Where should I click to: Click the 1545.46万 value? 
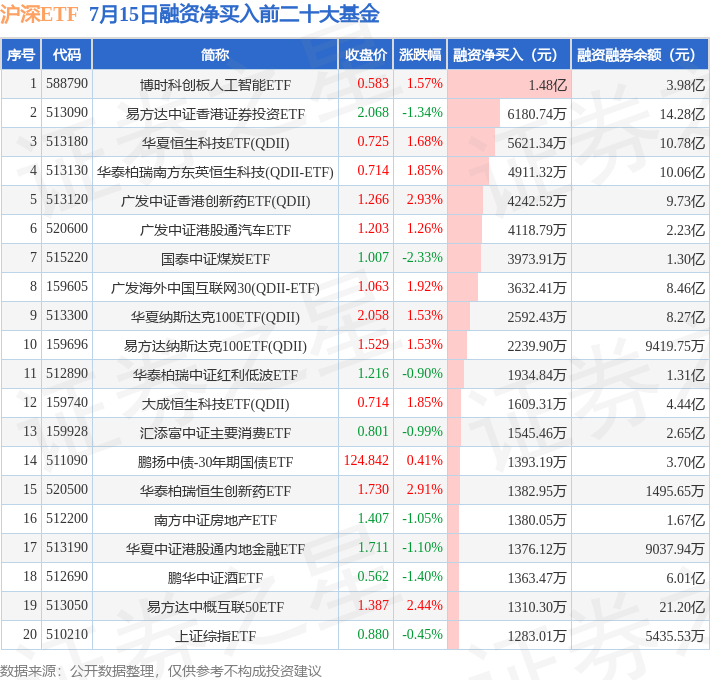(537, 432)
